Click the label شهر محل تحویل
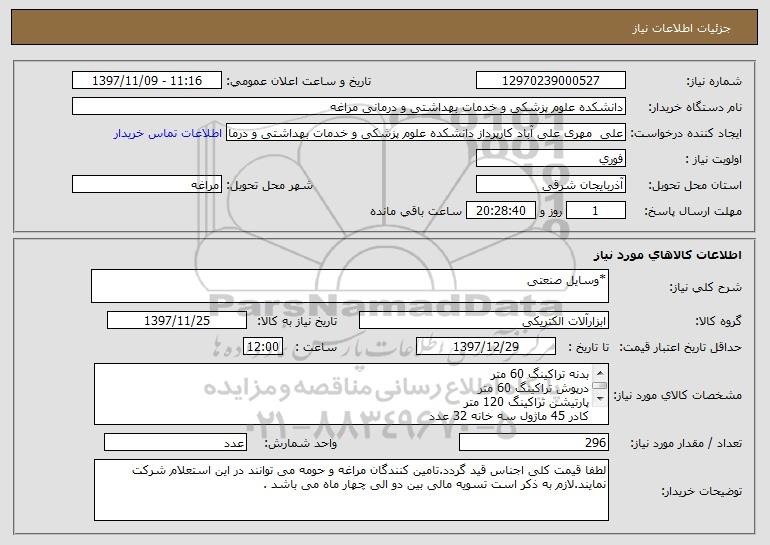770x545 pixels. click(x=270, y=186)
